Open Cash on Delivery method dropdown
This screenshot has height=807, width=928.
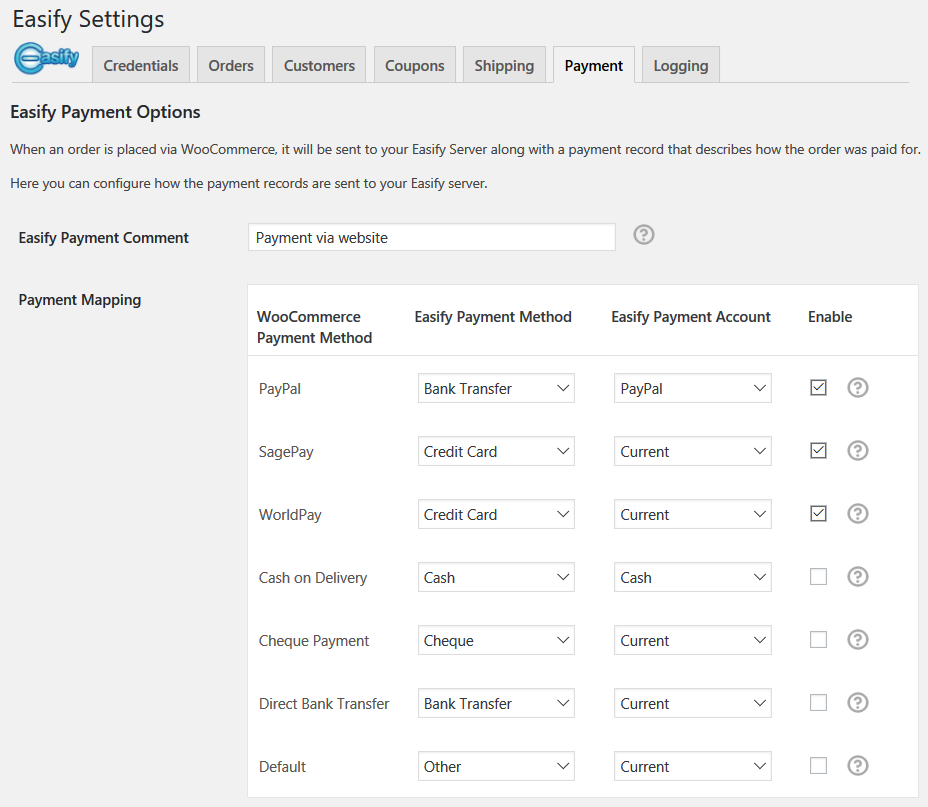coord(496,577)
